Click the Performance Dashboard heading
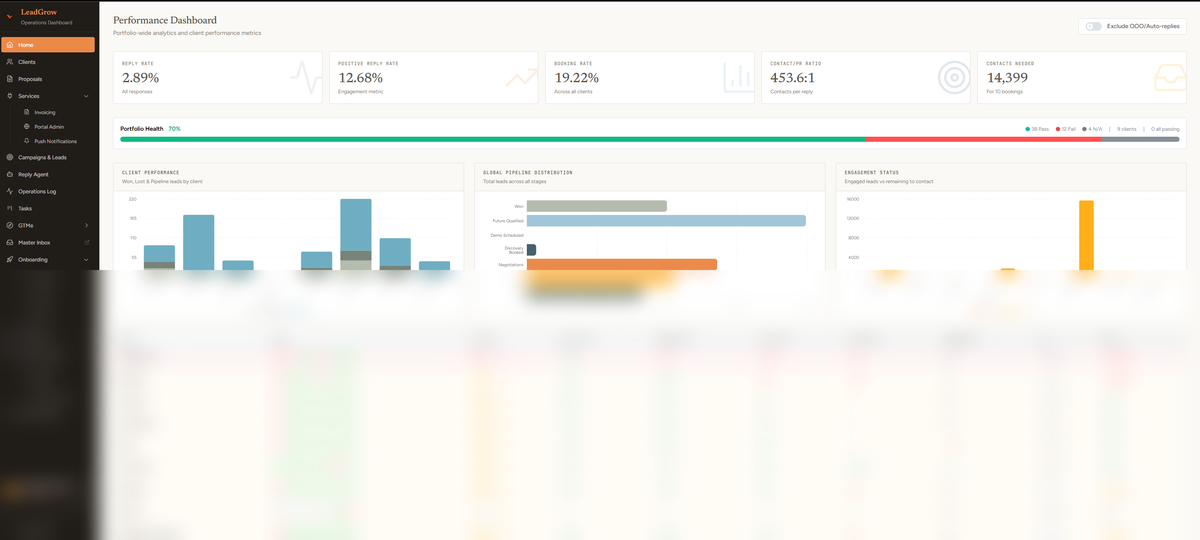The image size is (1200, 540). 165,20
